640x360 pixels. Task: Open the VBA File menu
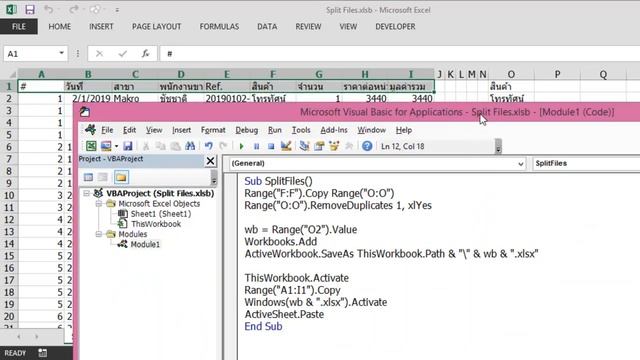(107, 130)
